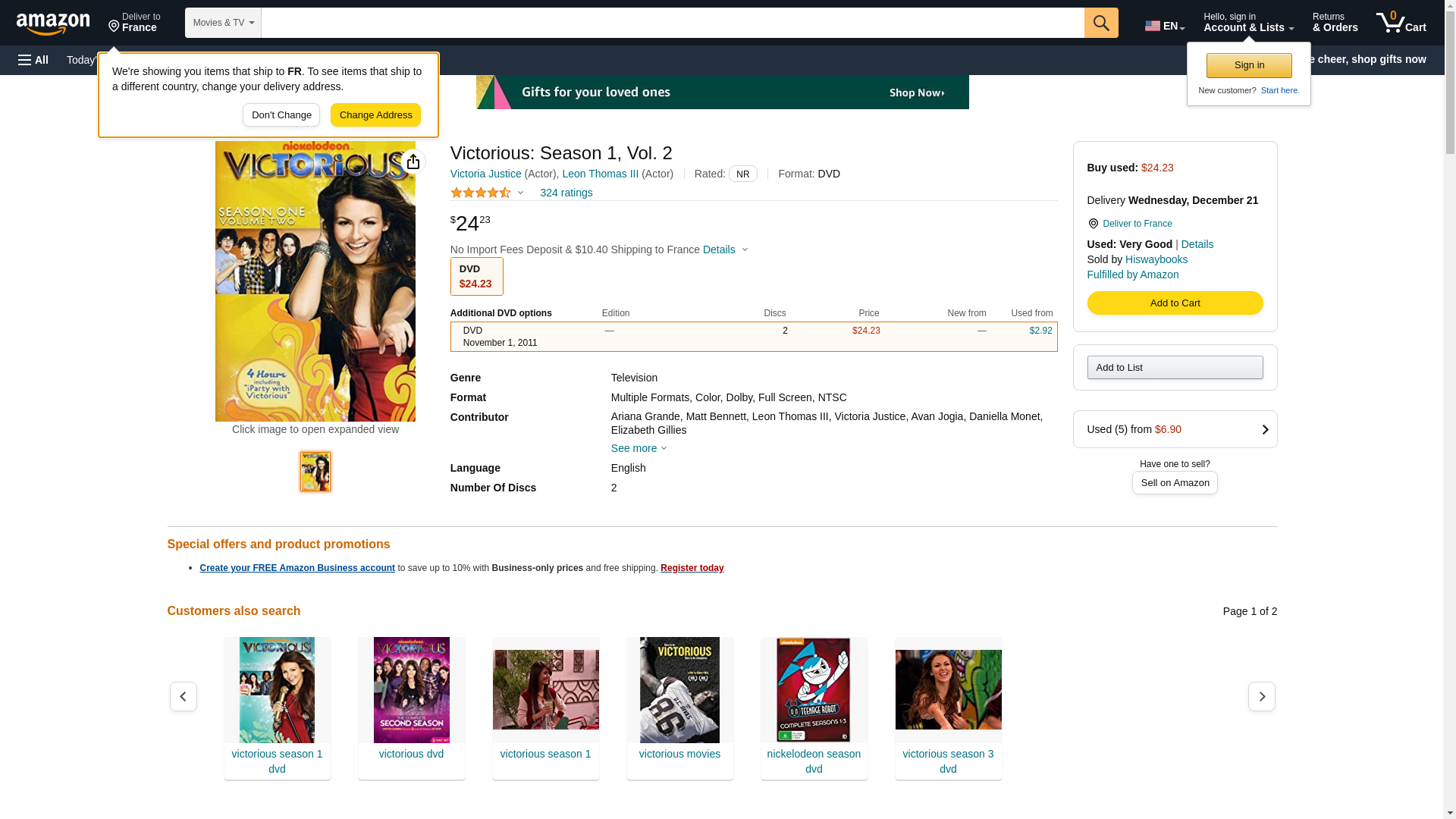Image resolution: width=1456 pixels, height=819 pixels.
Task: Expand shipping Details dropdown
Action: click(x=725, y=249)
